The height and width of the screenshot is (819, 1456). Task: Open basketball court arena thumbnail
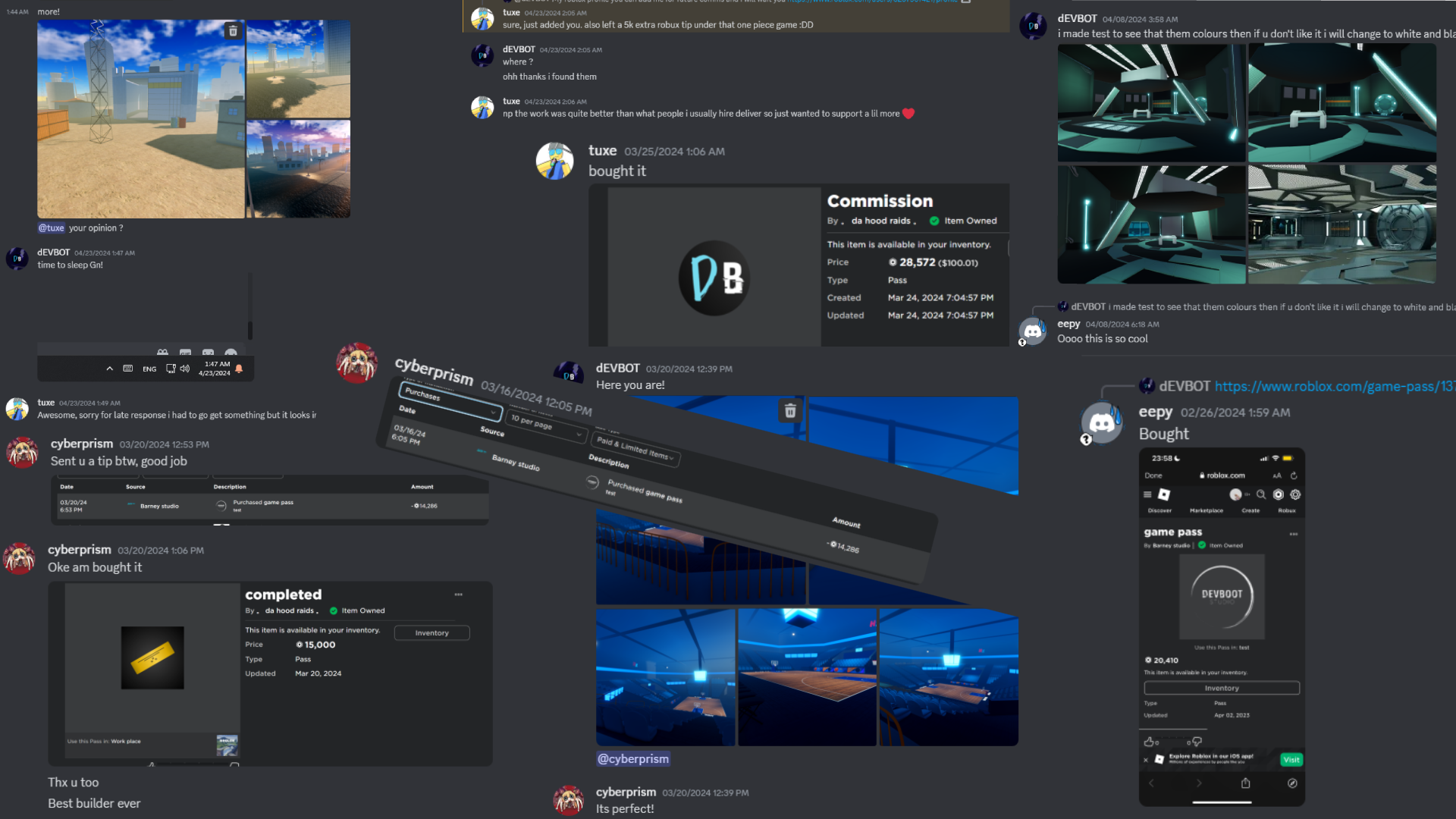point(807,677)
